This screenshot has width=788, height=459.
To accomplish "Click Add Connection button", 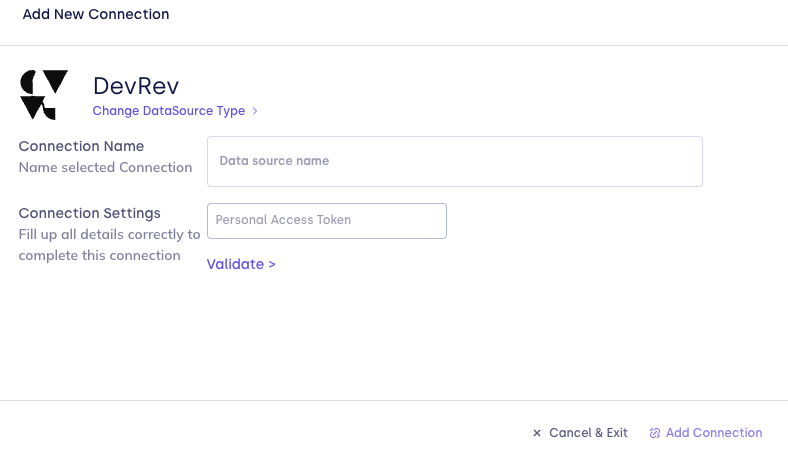I will tap(706, 433).
